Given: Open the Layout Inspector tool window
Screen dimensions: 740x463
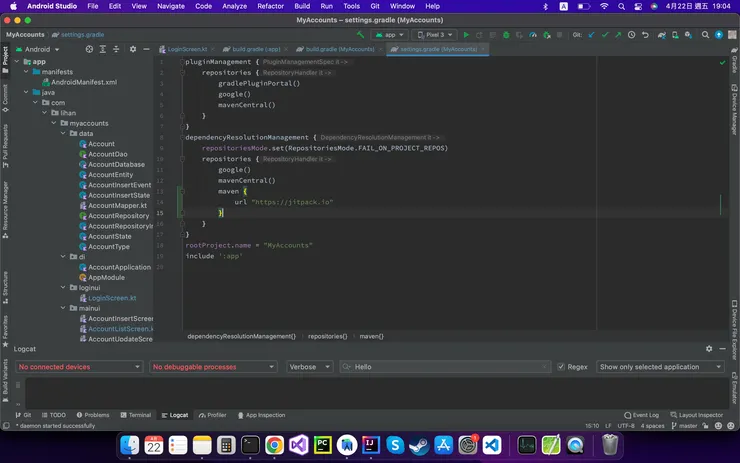Looking at the screenshot, I should (x=695, y=415).
